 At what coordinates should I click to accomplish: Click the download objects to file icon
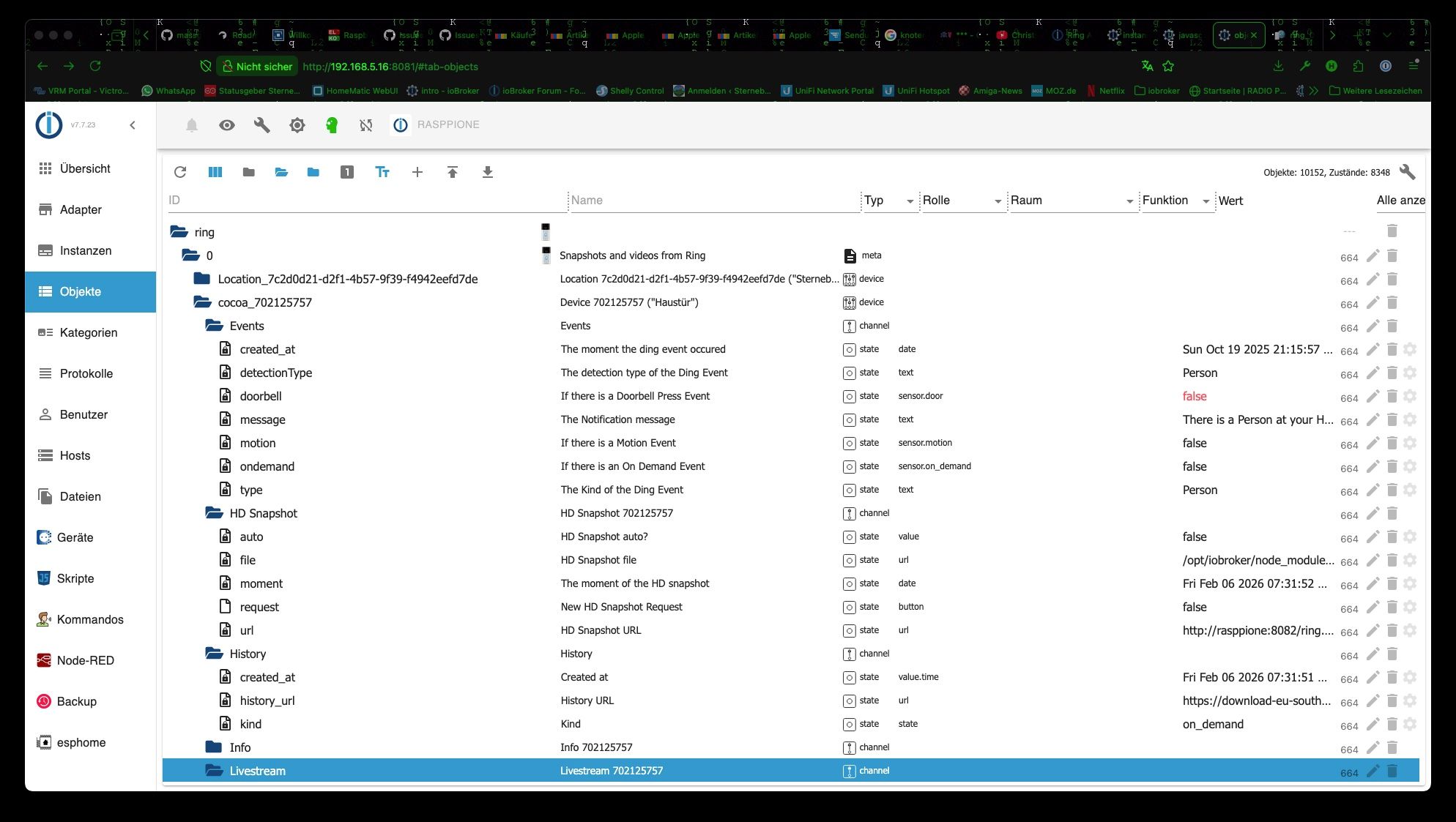[x=487, y=172]
